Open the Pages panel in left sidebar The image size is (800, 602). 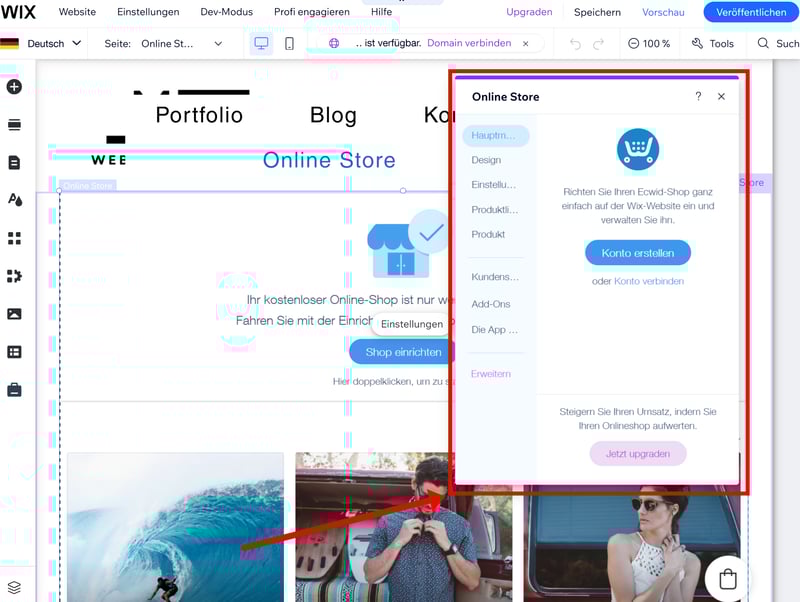coord(14,162)
